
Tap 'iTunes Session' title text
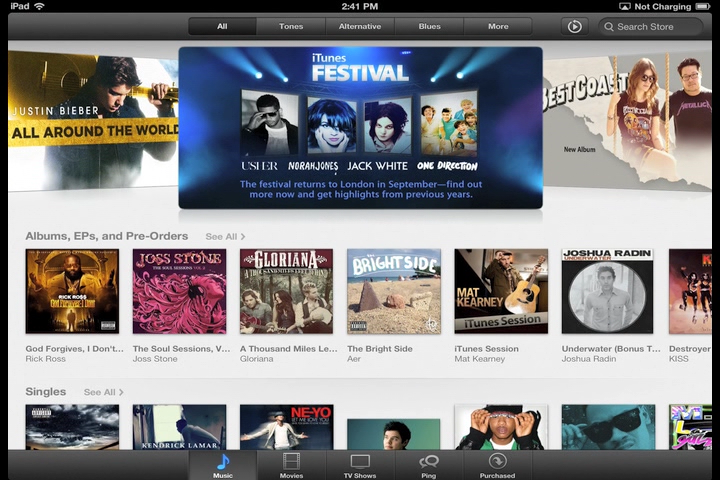coord(486,349)
